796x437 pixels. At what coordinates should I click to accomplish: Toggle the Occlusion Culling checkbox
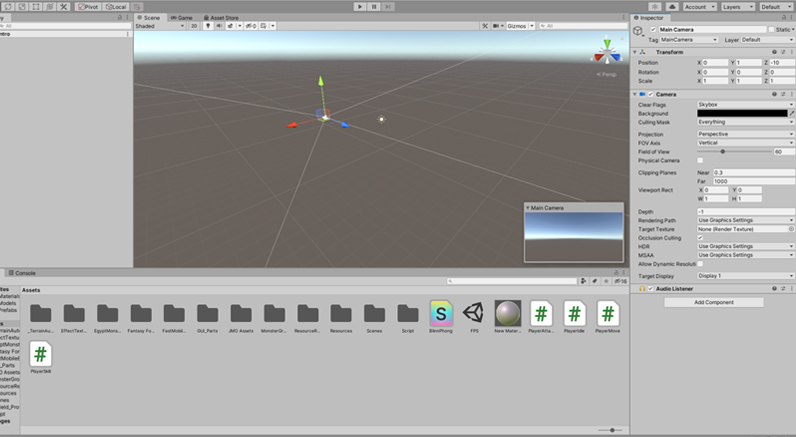pos(700,237)
